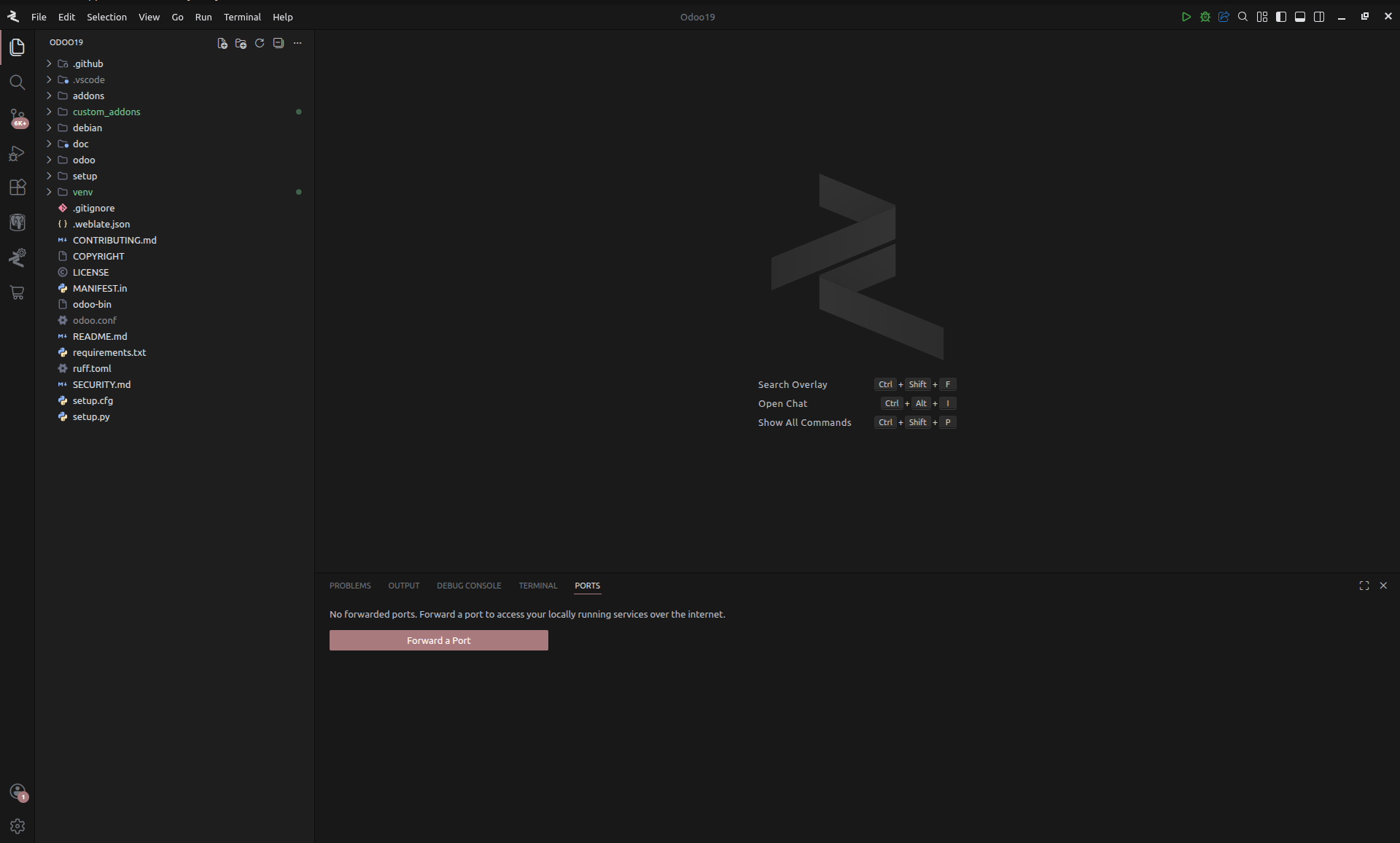Open the COPYRIGHT file
Image resolution: width=1400 pixels, height=843 pixels.
(175, 256)
